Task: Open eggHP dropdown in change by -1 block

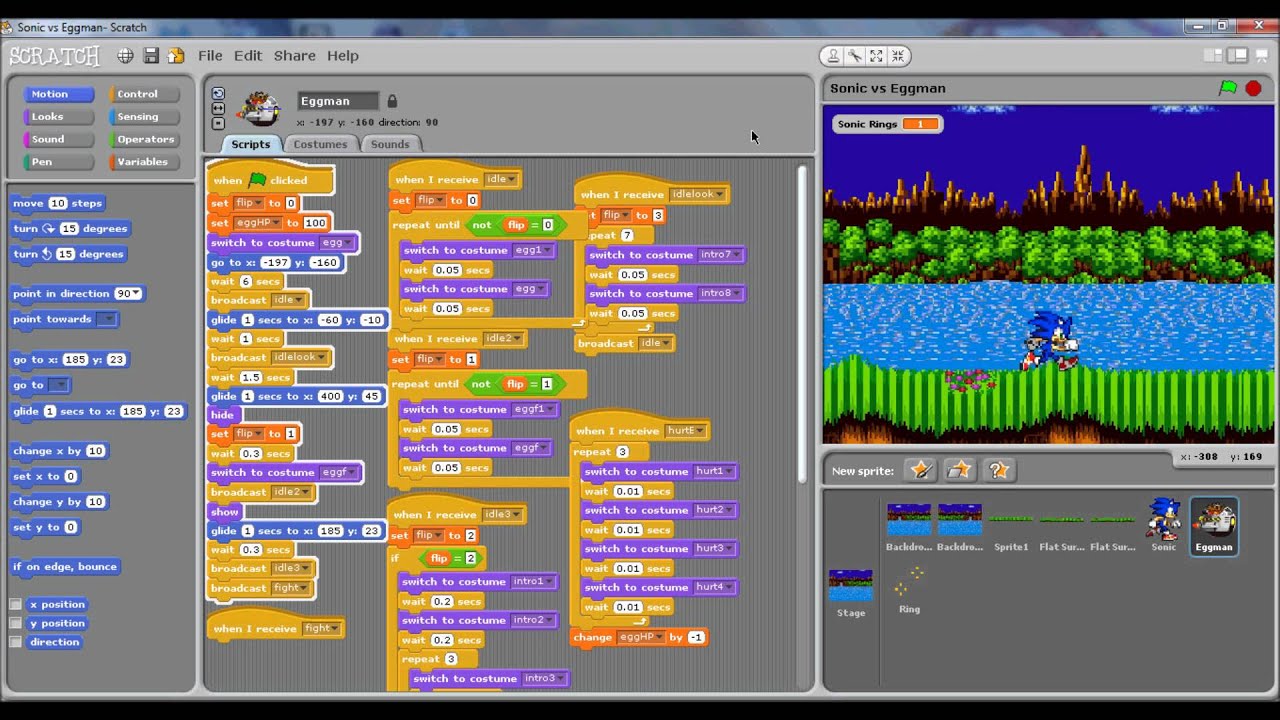Action: (x=657, y=637)
